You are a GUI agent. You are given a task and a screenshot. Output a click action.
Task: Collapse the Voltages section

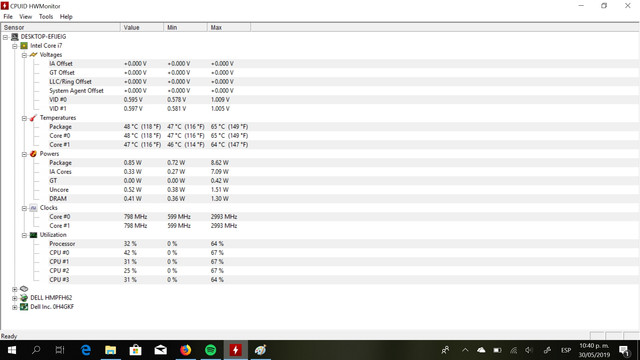[24, 55]
